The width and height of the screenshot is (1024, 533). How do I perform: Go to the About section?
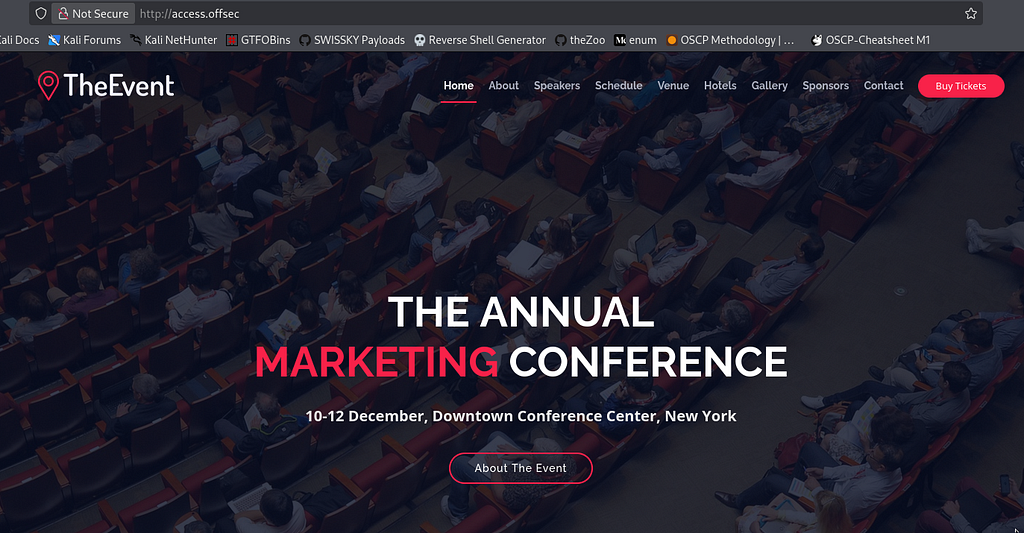click(504, 86)
